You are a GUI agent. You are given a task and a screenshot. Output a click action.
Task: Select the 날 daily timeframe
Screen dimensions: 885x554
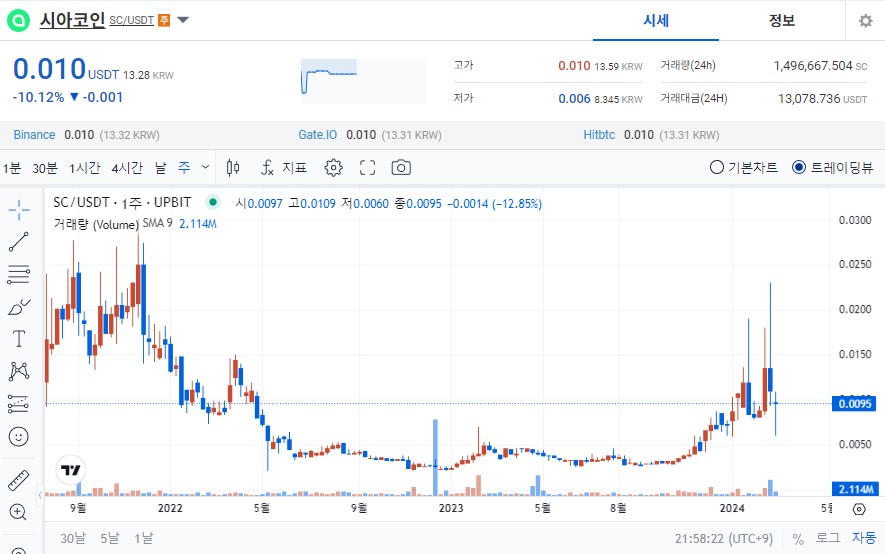pos(161,168)
